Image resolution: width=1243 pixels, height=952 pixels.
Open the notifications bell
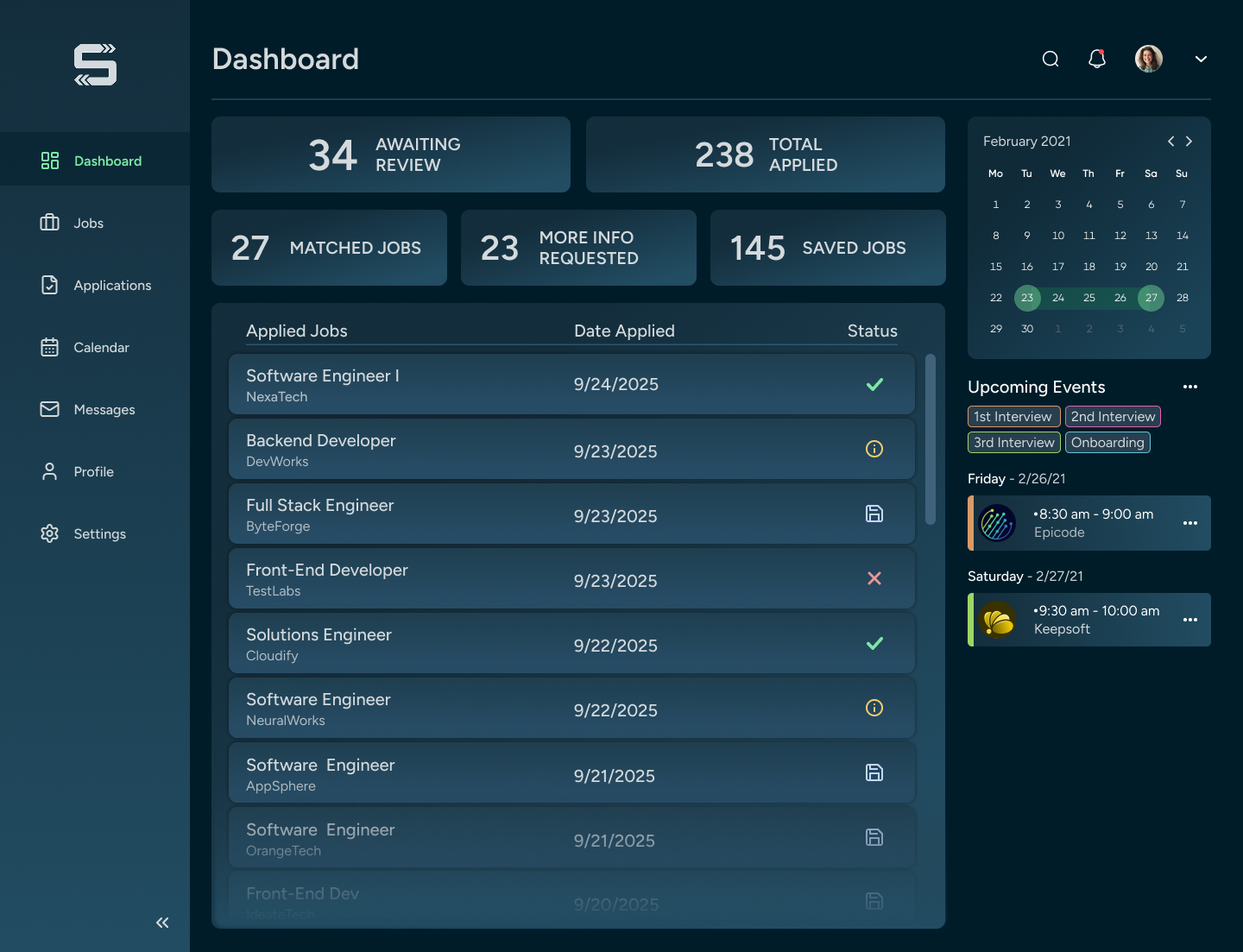click(x=1097, y=59)
